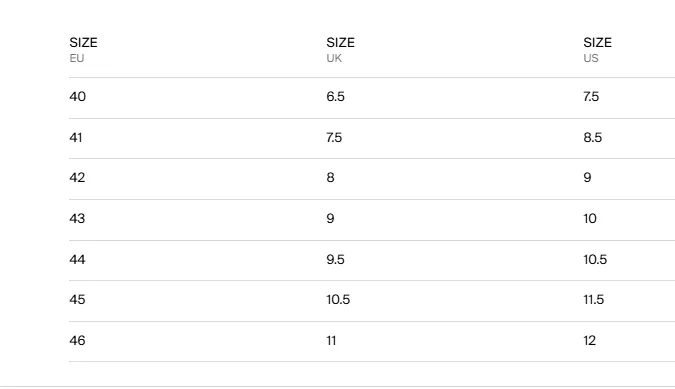Click the US size 11.5 value
The image size is (675, 389).
coord(594,299)
